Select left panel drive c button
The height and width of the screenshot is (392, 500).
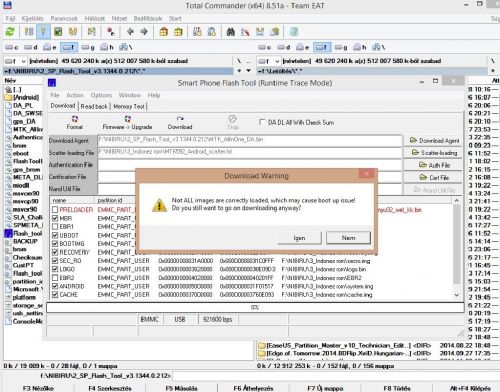click(x=12, y=47)
